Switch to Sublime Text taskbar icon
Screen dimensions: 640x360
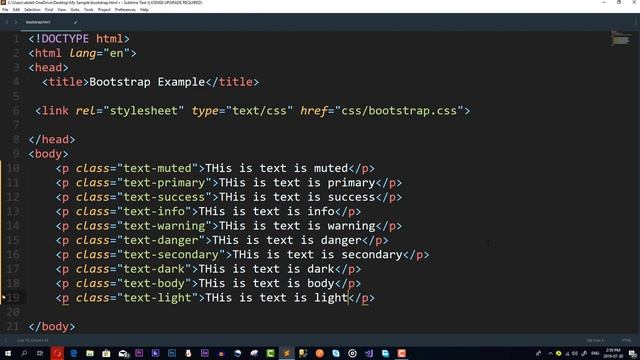(x=287, y=353)
